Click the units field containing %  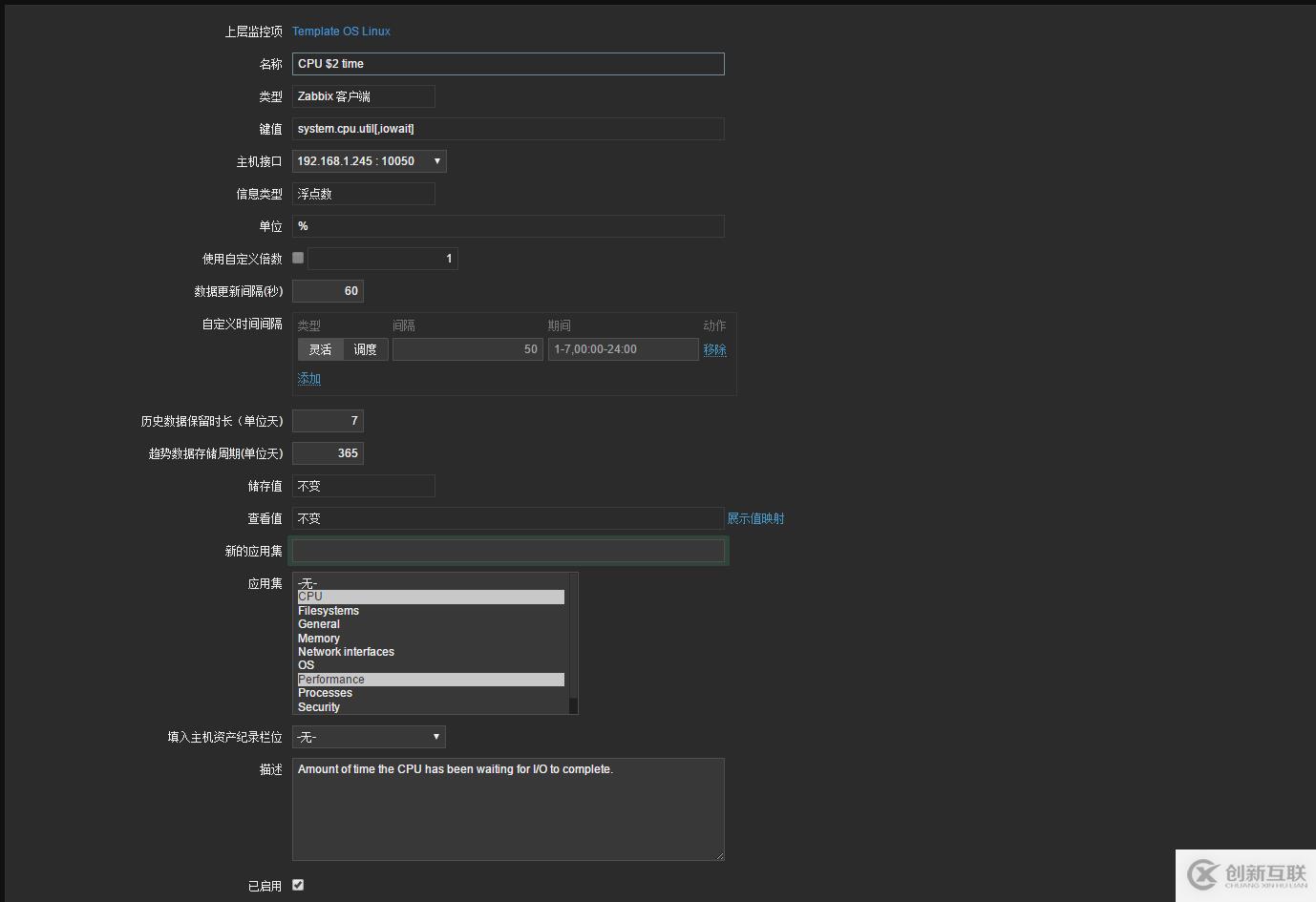tap(508, 226)
